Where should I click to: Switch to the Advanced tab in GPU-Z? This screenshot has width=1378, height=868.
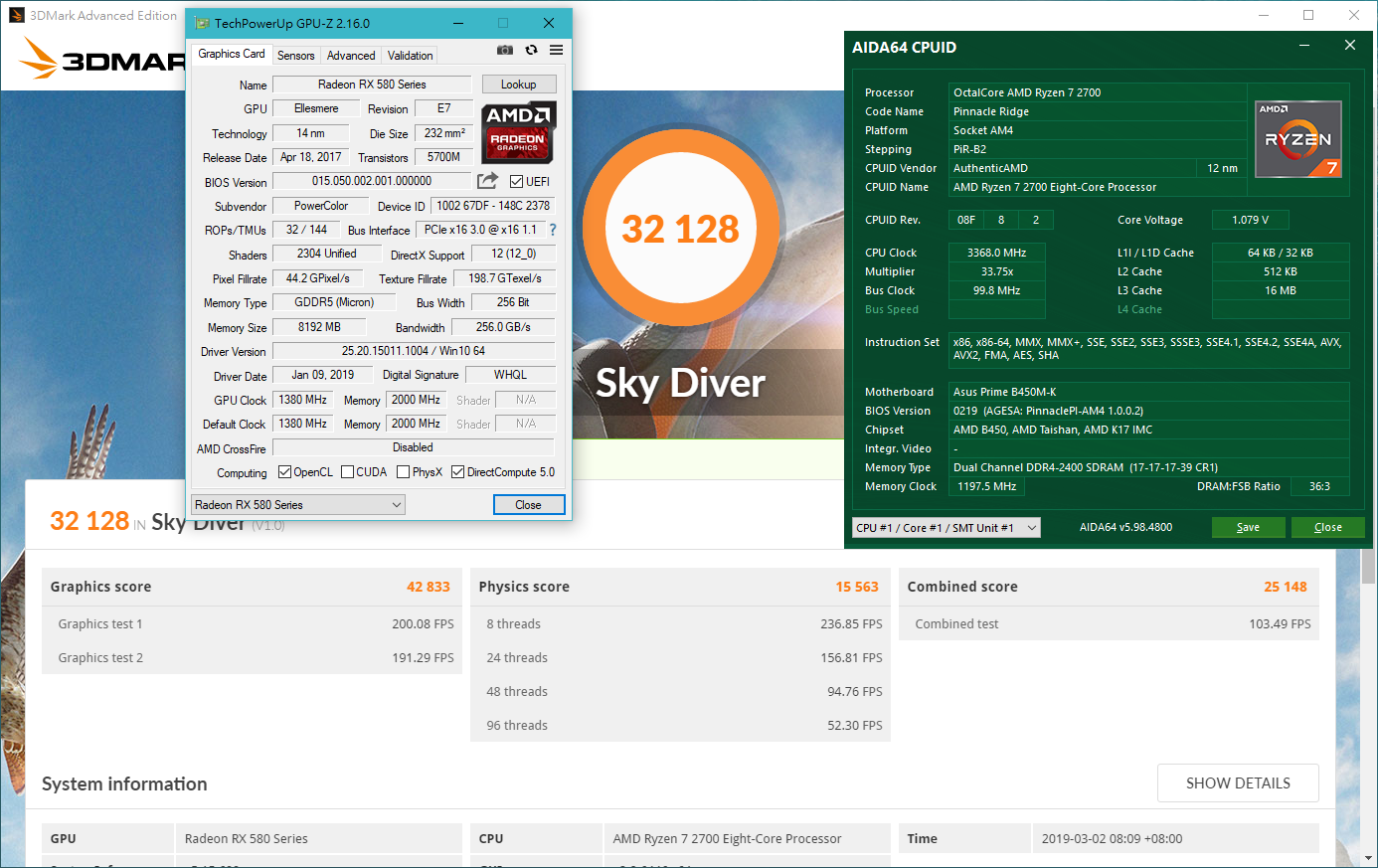(x=351, y=56)
